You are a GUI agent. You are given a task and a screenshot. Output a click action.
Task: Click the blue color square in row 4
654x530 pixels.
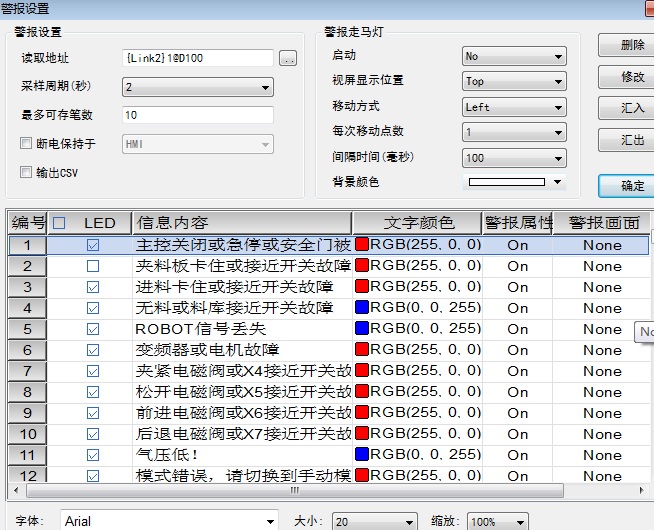pos(362,308)
